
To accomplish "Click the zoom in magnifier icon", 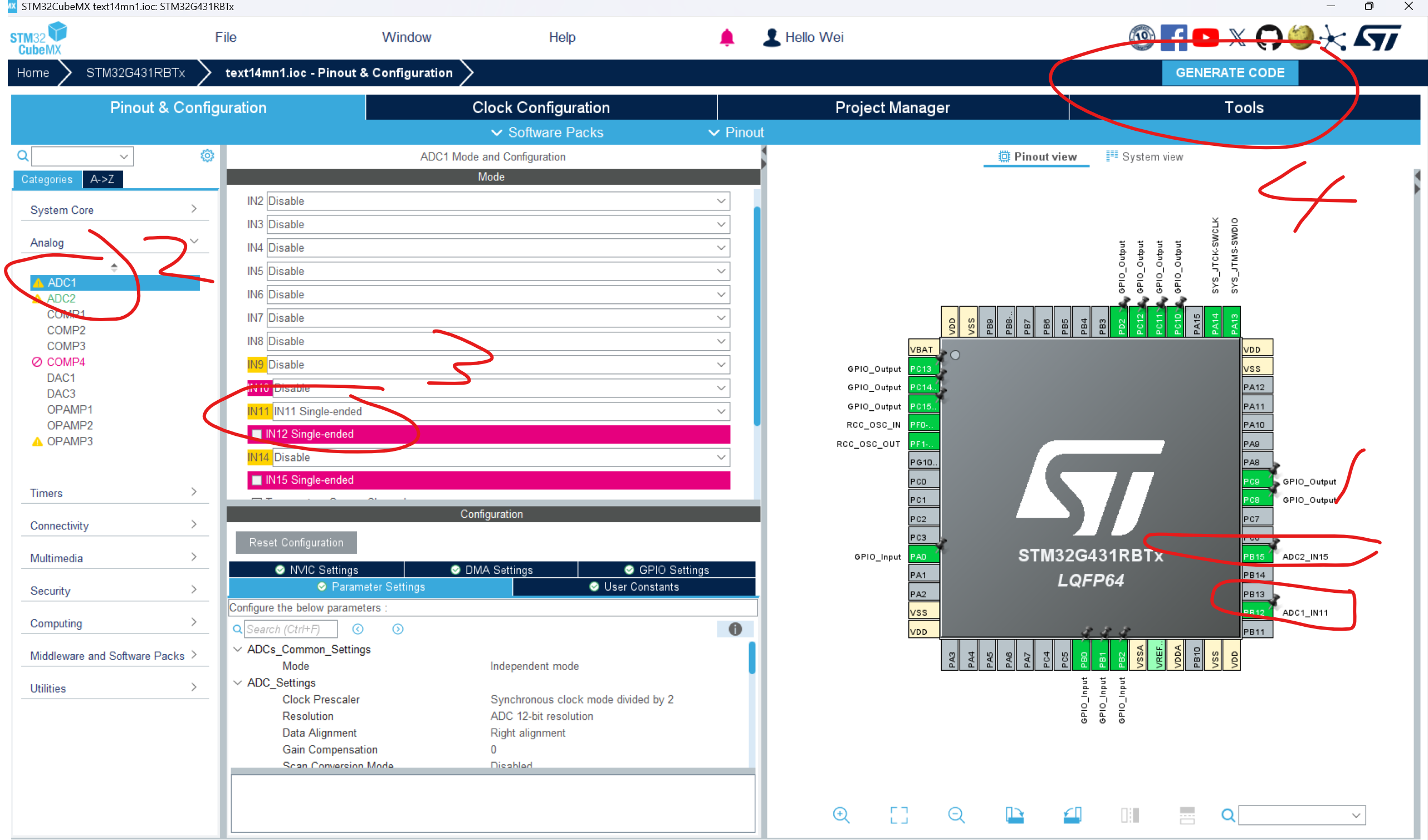I will coord(841,815).
